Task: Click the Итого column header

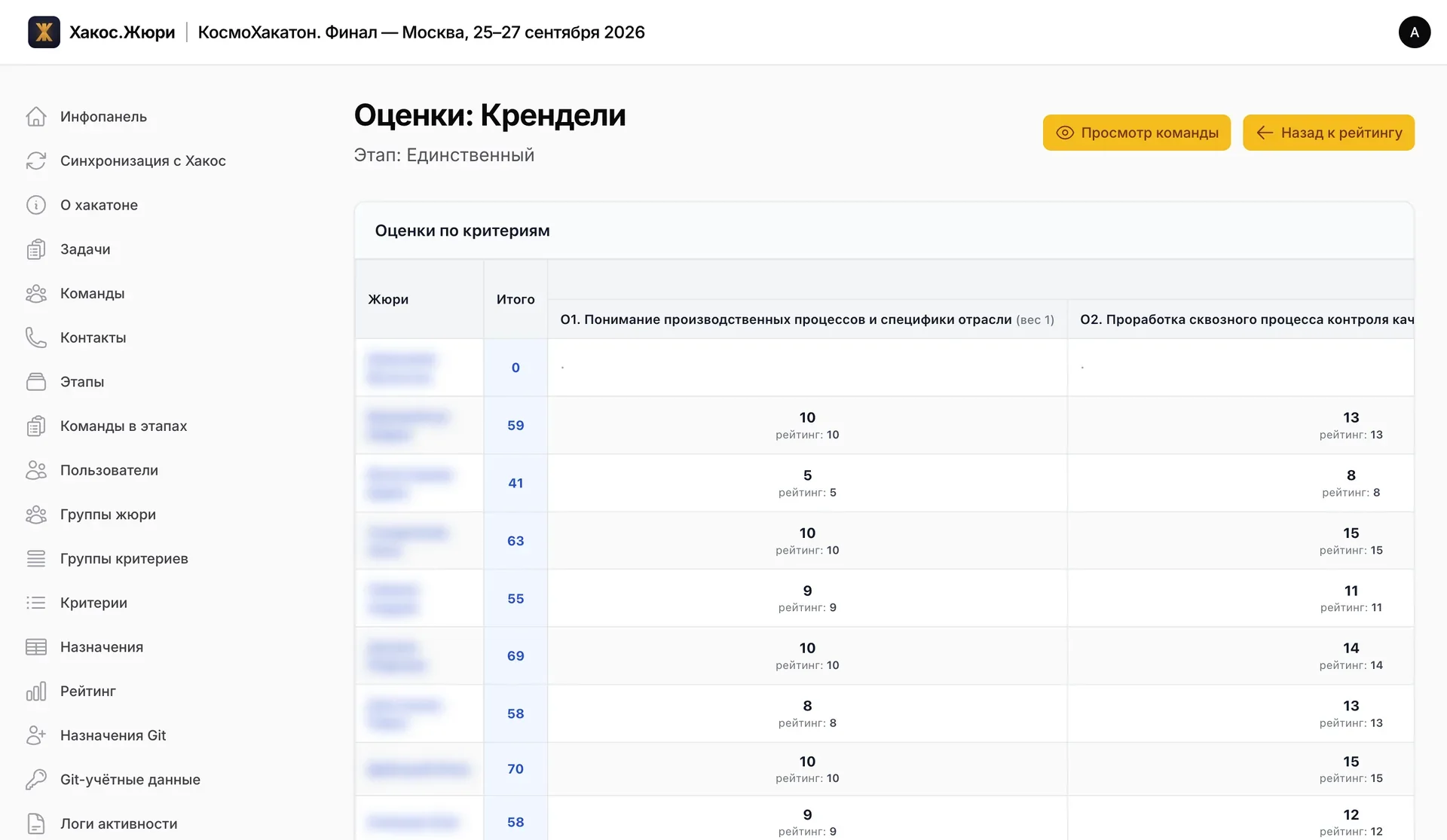Action: [x=515, y=299]
